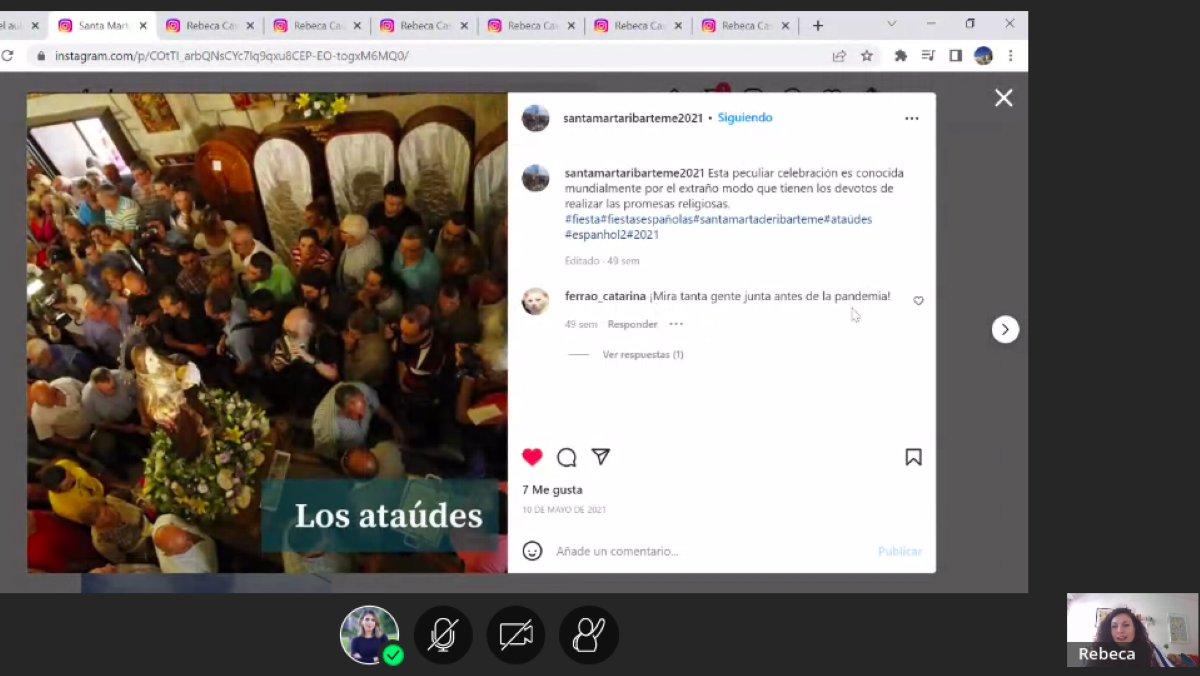Screen dimensions: 1200x676
Task: Expand Ver respuestas (1) replies
Action: (642, 355)
